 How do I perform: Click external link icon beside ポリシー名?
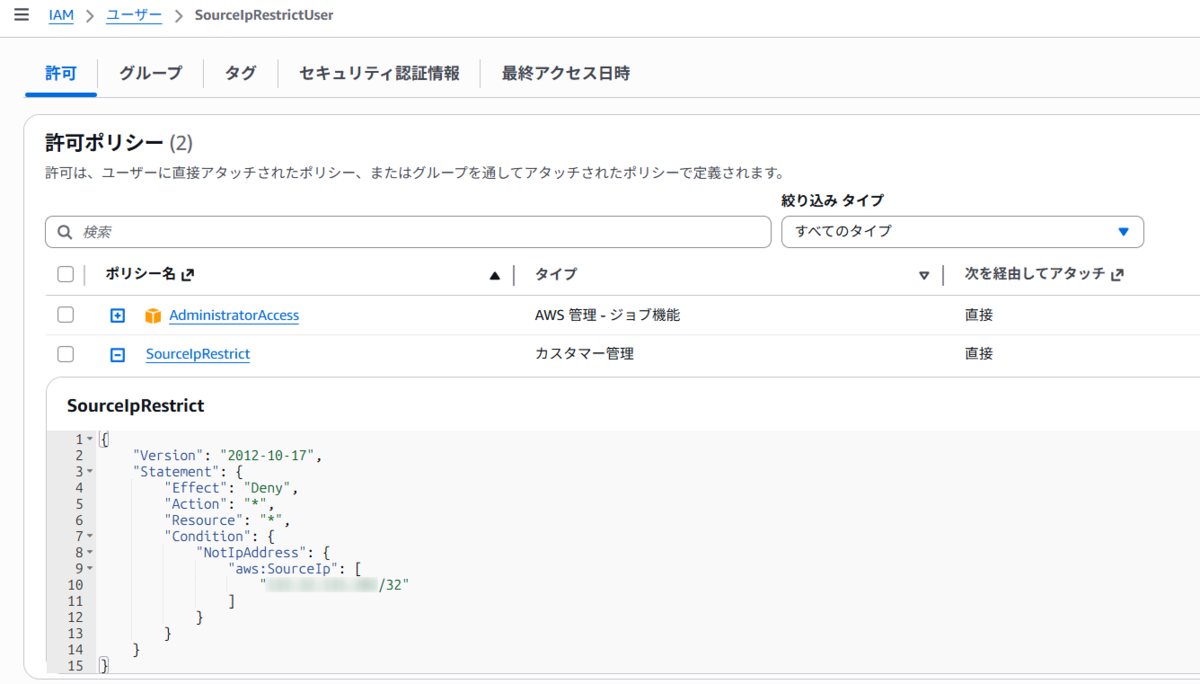187,274
